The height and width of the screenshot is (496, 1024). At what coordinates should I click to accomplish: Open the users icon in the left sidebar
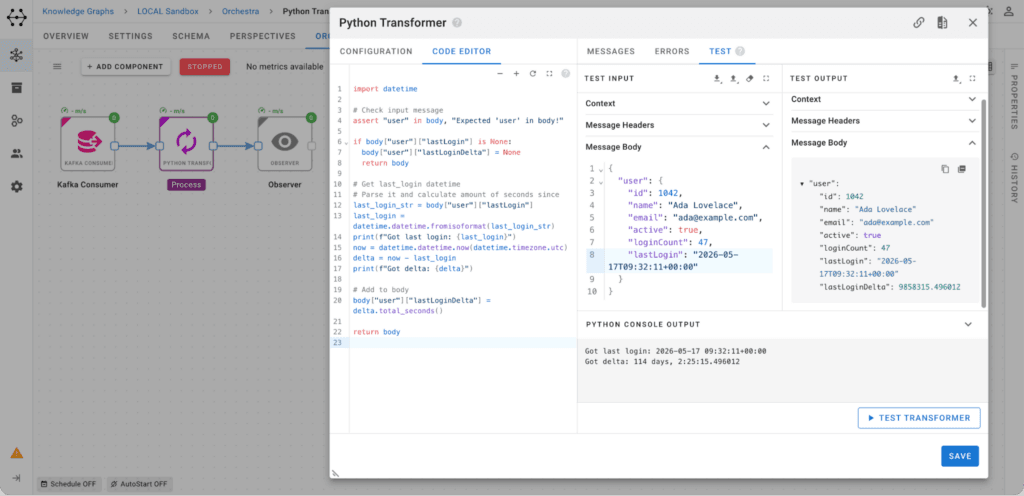(x=16, y=154)
